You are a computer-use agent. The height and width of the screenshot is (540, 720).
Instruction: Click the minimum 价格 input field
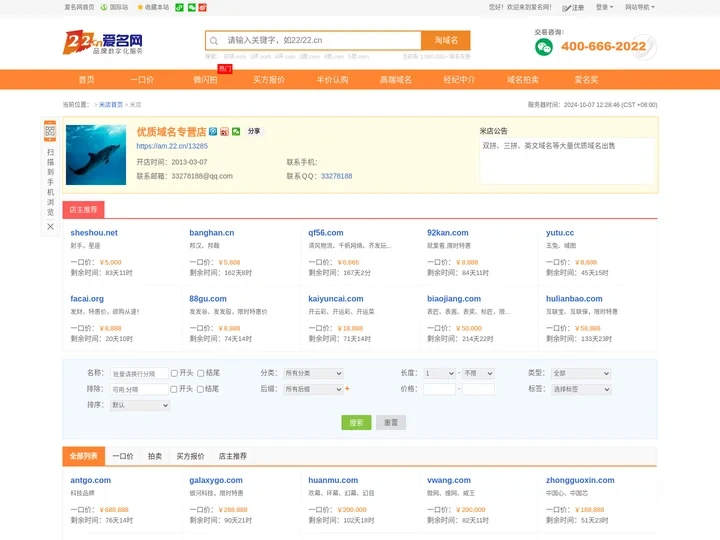coord(439,389)
